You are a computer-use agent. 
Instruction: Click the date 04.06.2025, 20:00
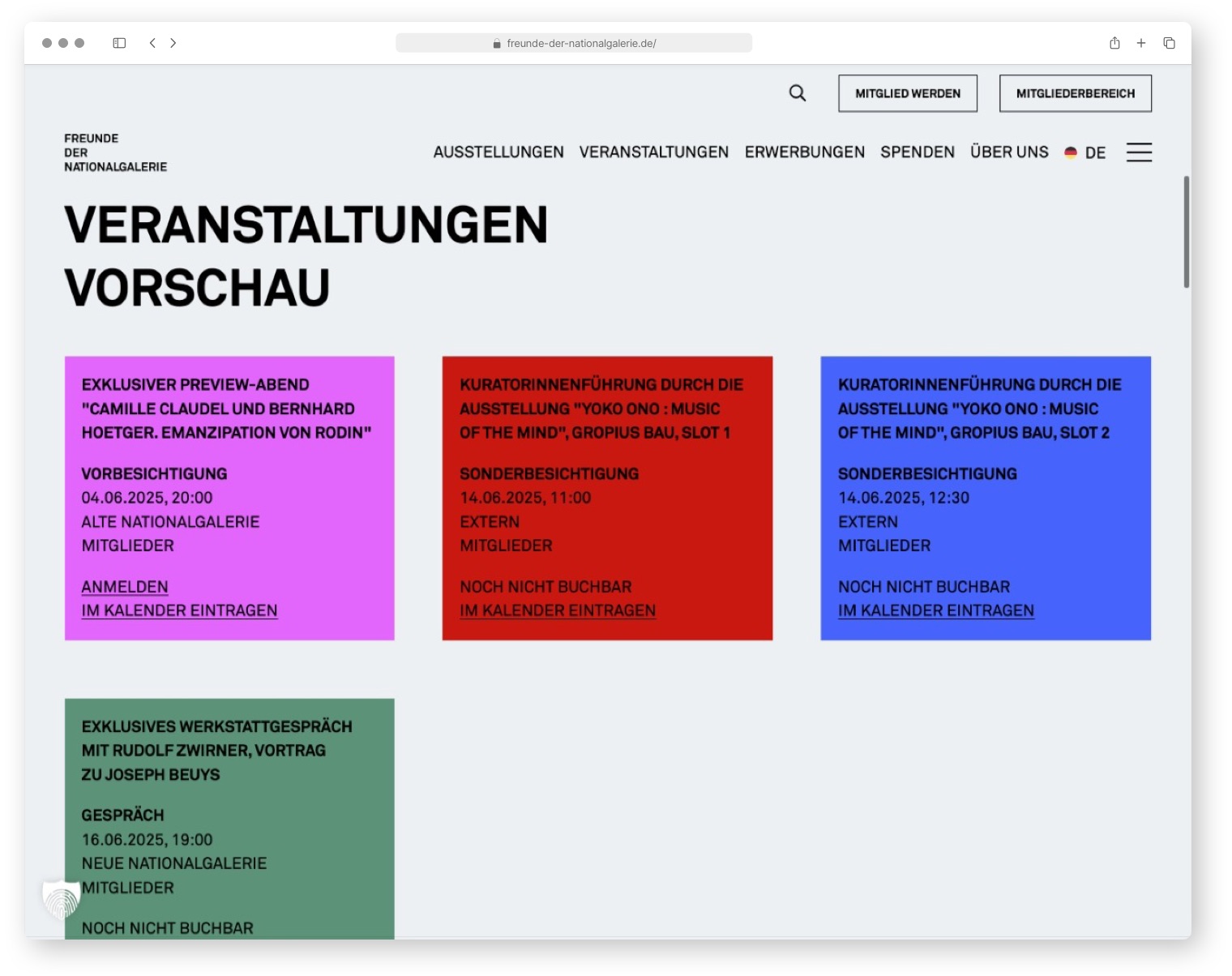[147, 498]
